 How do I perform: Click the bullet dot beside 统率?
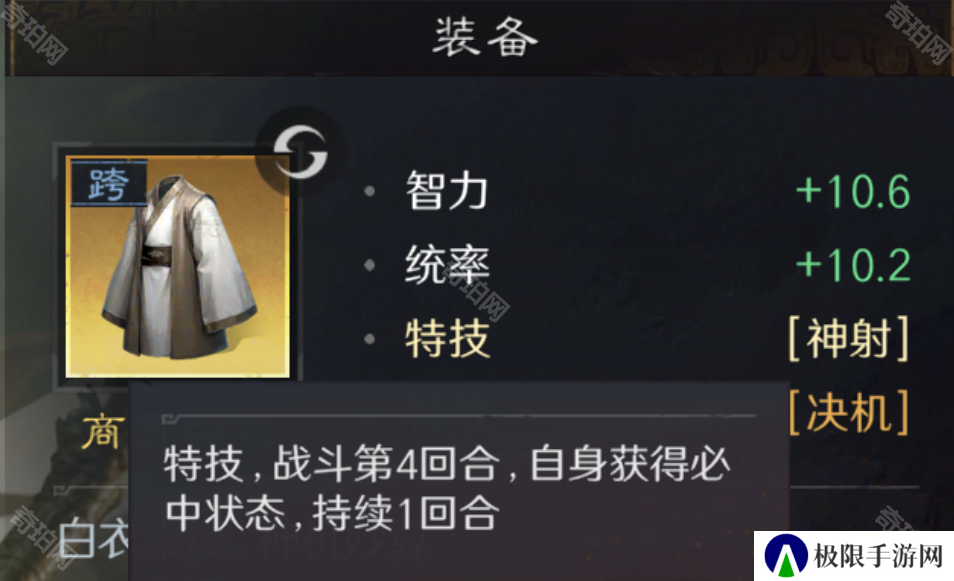coord(369,265)
